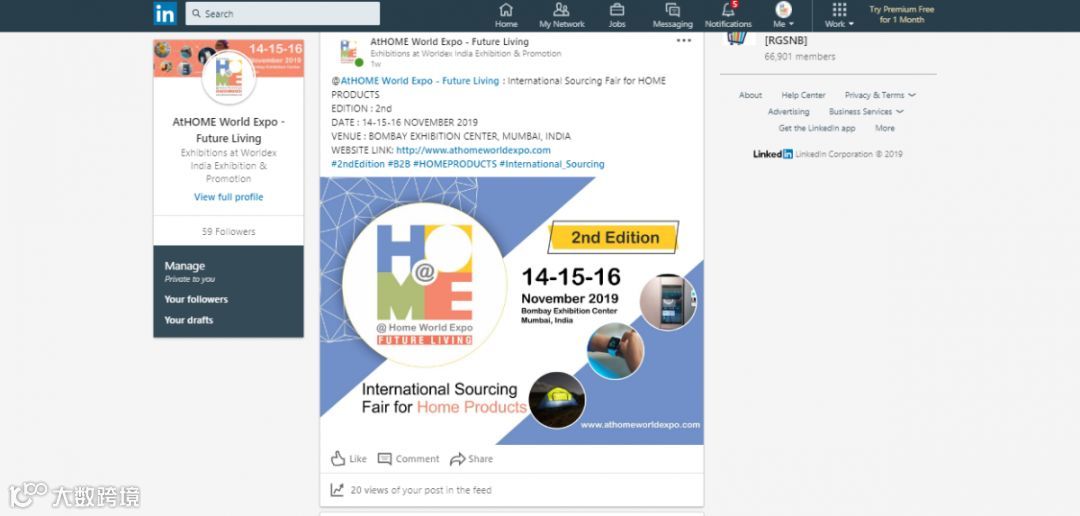1080x516 pixels.
Task: Click the sidebar profile logo thumbnail
Action: [229, 77]
